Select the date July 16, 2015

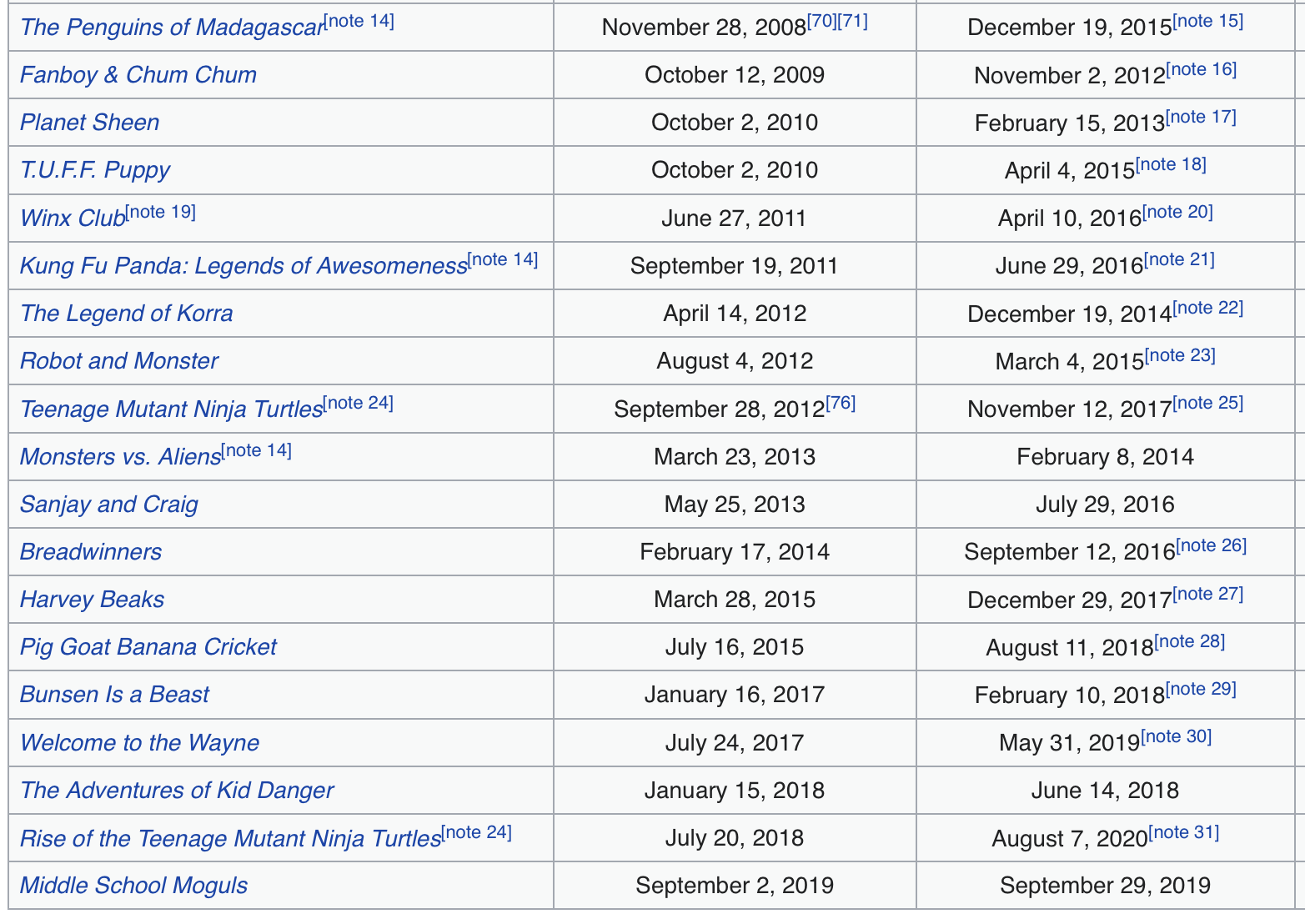click(735, 647)
